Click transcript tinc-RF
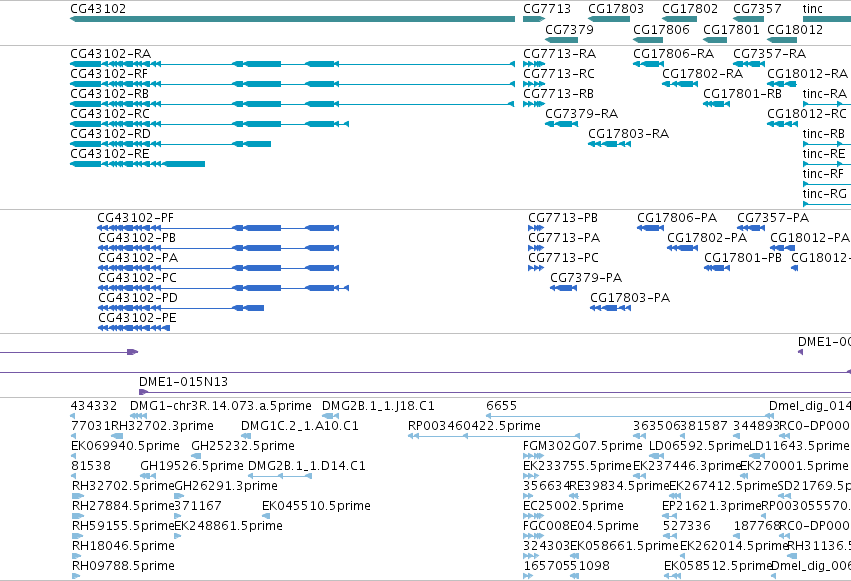 [x=827, y=184]
